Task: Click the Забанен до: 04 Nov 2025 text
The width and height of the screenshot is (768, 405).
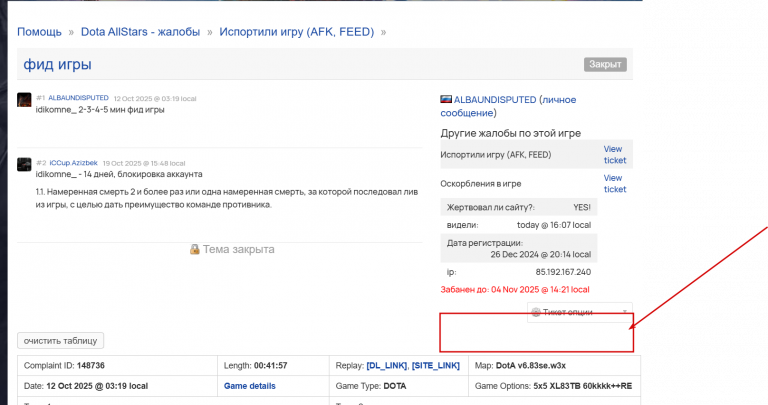Action: click(x=515, y=289)
